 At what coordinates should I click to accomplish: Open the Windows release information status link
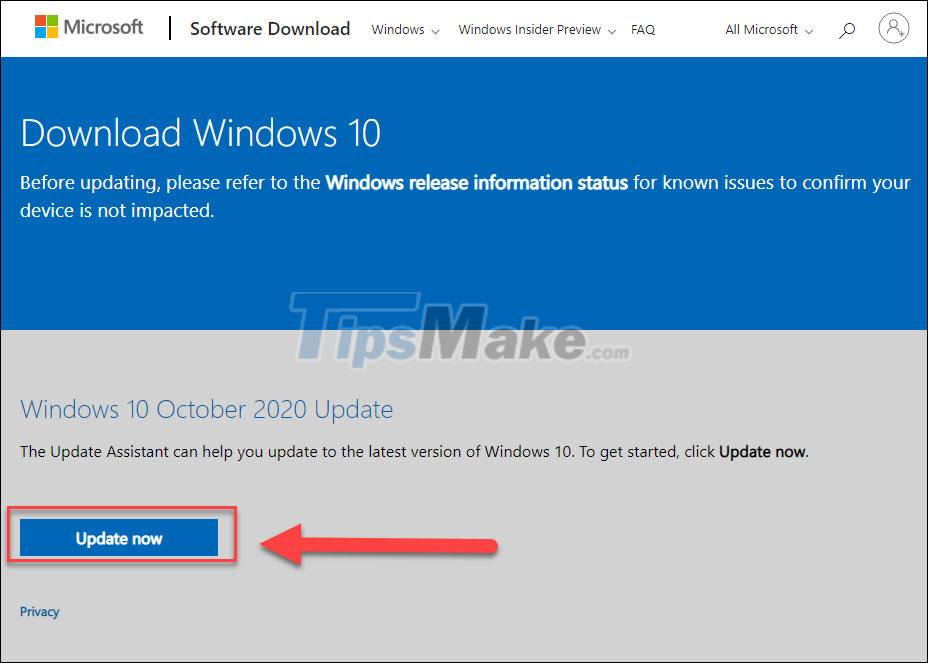click(x=477, y=183)
